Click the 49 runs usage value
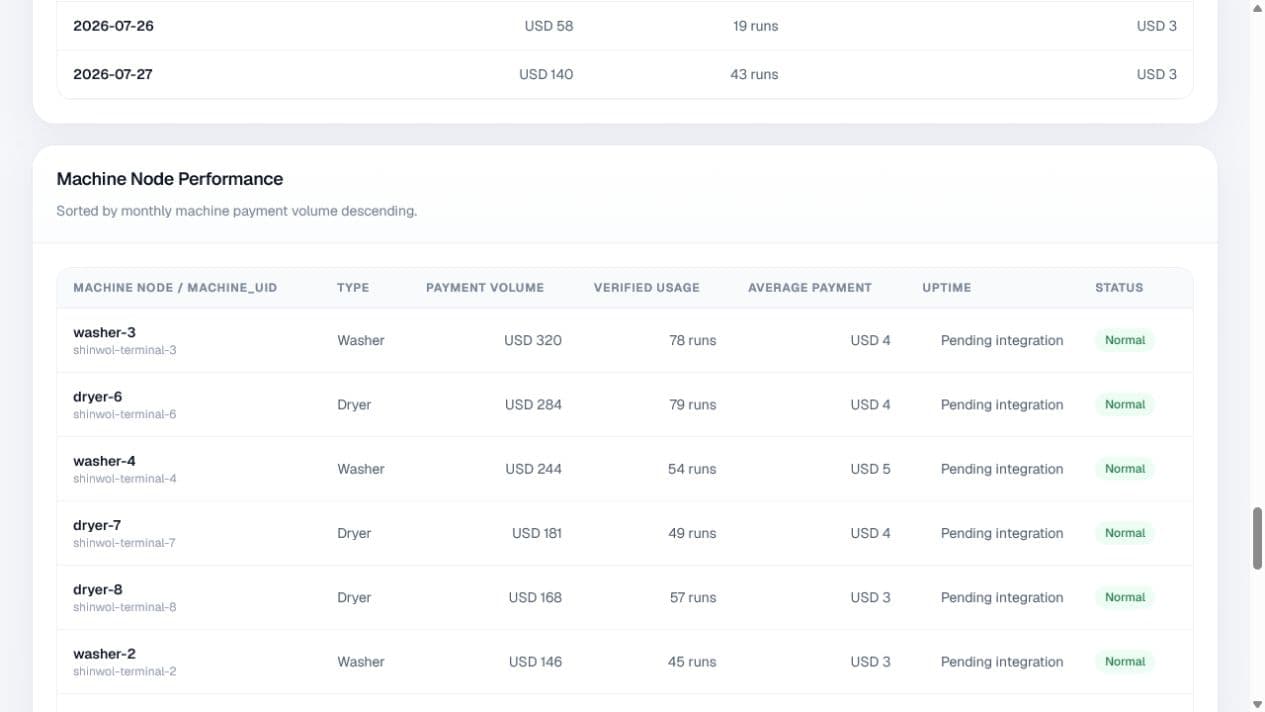The height and width of the screenshot is (712, 1265). point(692,533)
